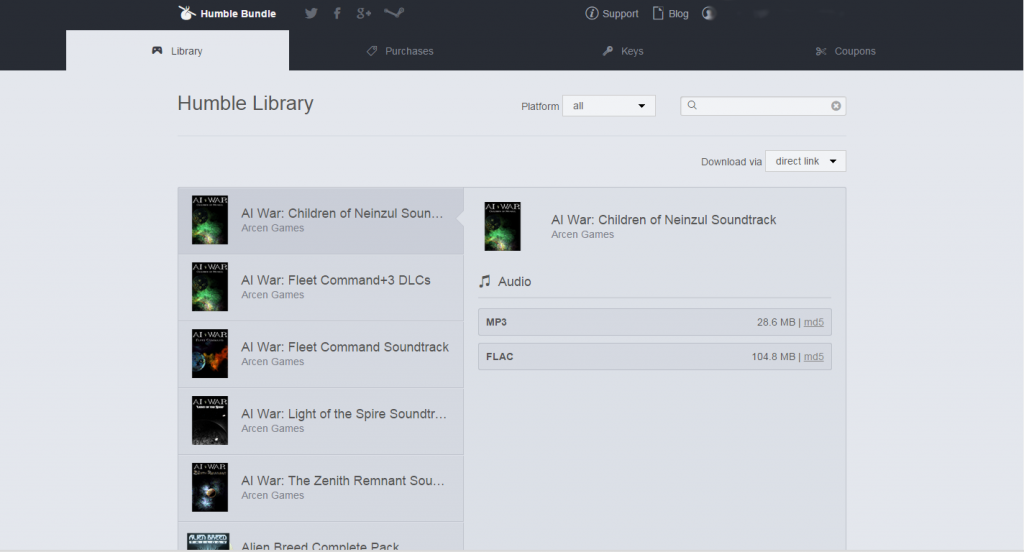
Task: Click the 'Humble Library' heading
Action: (x=246, y=103)
